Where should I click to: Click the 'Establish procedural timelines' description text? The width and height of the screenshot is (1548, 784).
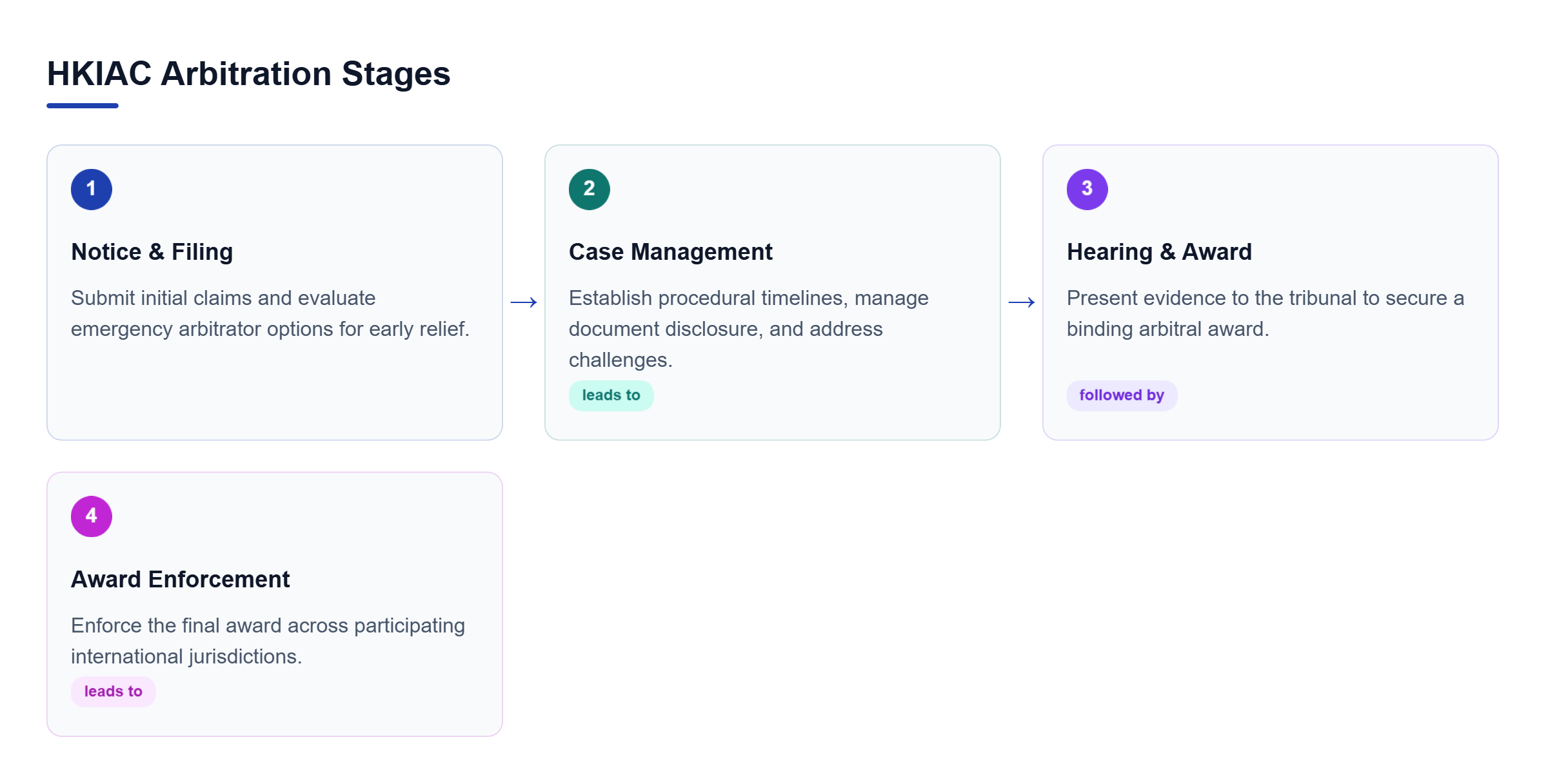pyautogui.click(x=749, y=329)
